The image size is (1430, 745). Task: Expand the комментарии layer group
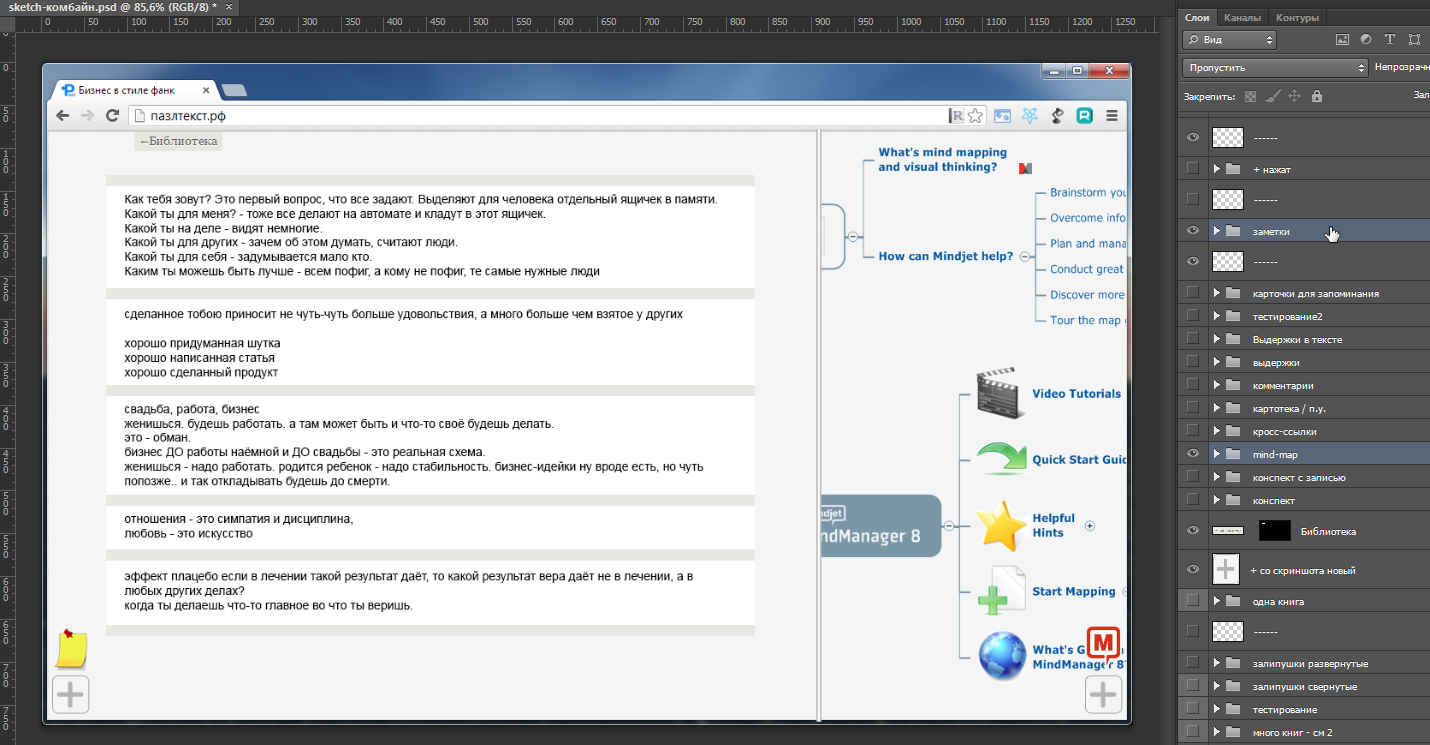[x=1217, y=385]
